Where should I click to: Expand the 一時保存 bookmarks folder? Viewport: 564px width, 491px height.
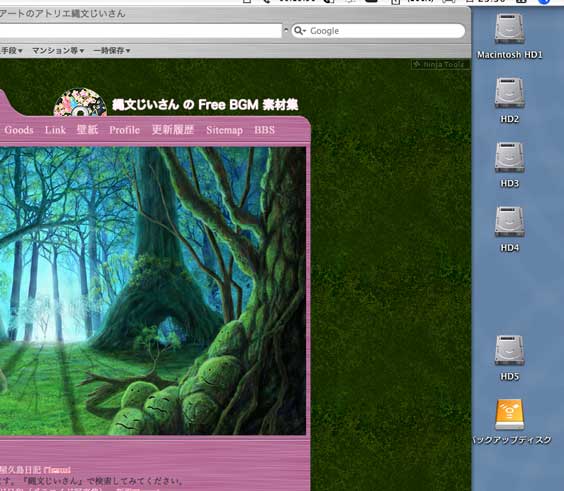(x=112, y=51)
